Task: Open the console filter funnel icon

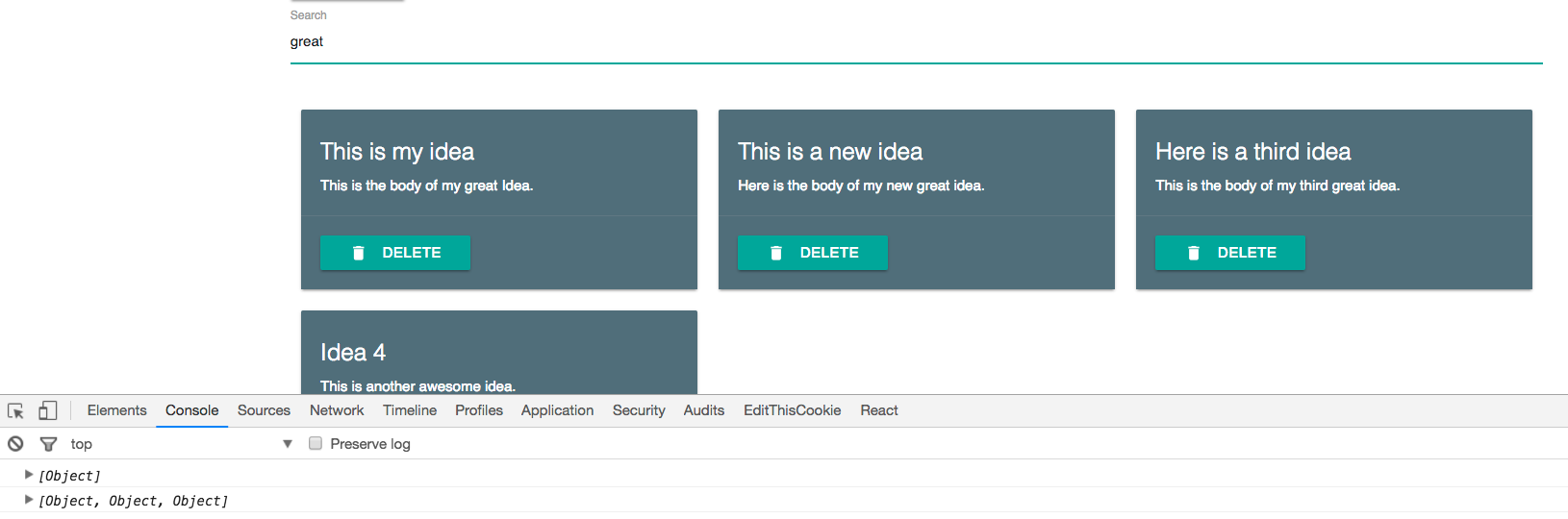Action: [48, 443]
